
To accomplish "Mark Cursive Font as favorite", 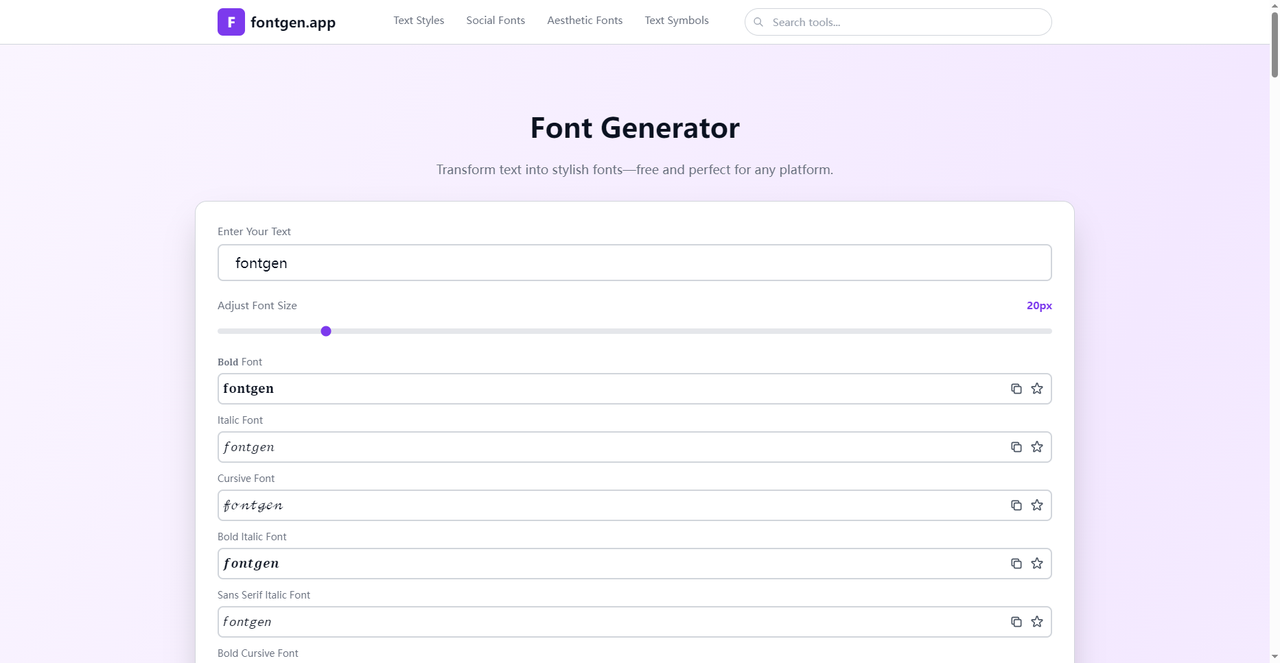I will click(x=1037, y=505).
